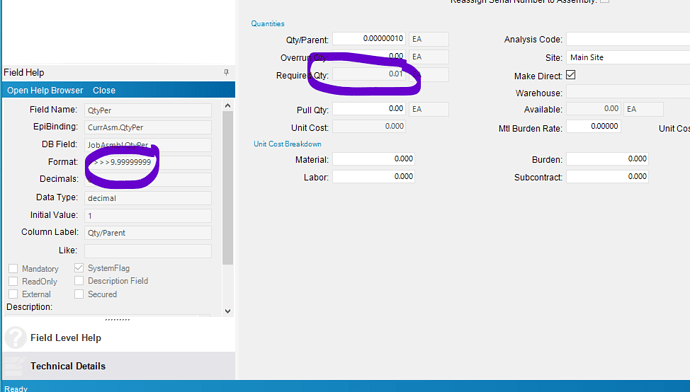The height and width of the screenshot is (392, 690).
Task: Click the Unit Cost Breakdown heading
Action: pyautogui.click(x=287, y=144)
